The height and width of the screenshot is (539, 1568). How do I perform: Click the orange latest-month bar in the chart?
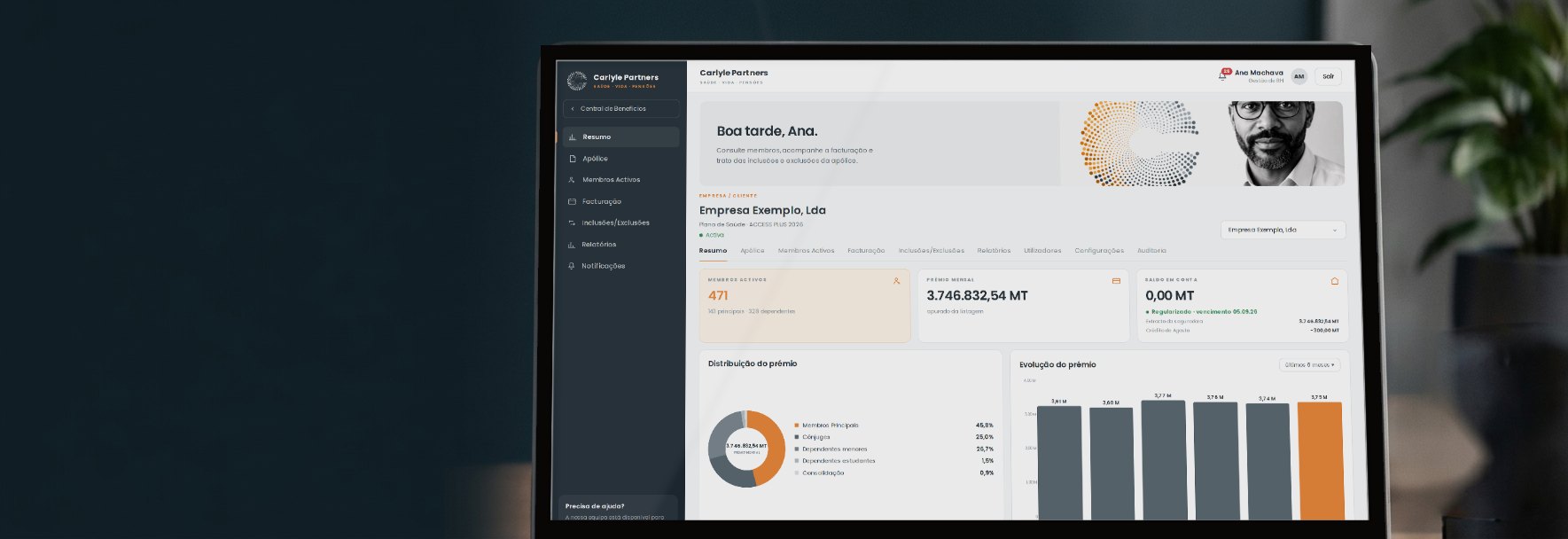click(x=1320, y=461)
